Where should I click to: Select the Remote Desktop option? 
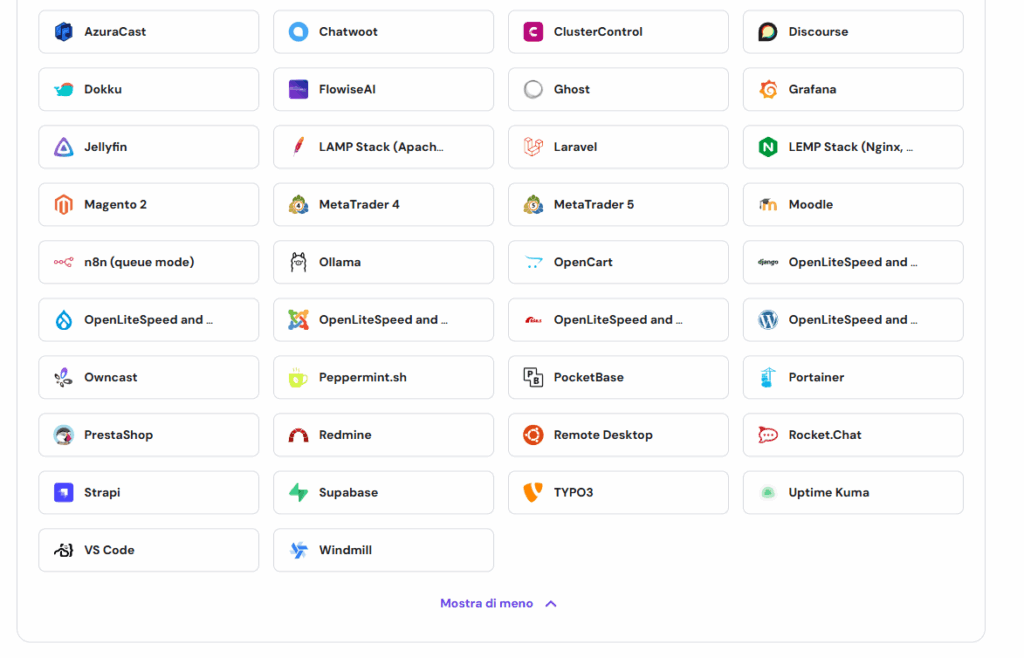click(618, 435)
